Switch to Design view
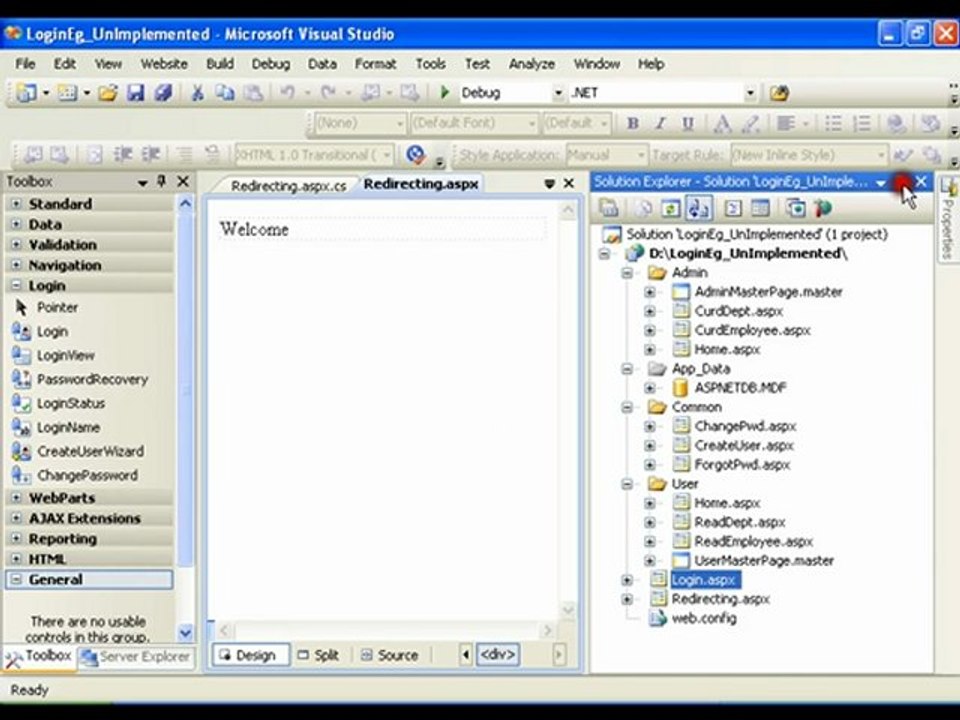The height and width of the screenshot is (720, 960). tap(250, 655)
